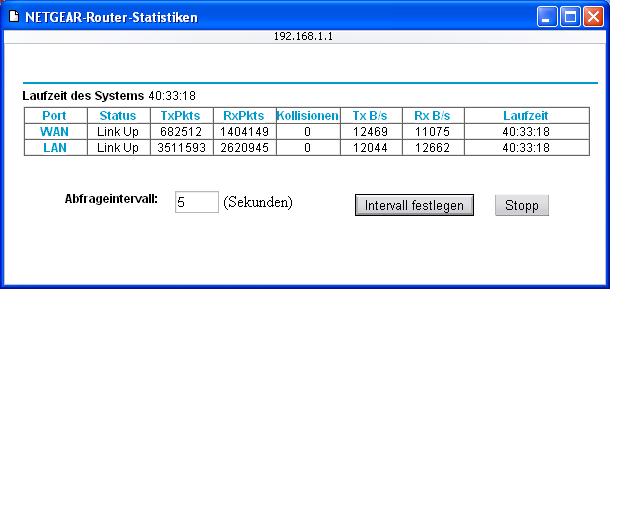640x512 pixels.
Task: Select the Status column header
Action: click(x=118, y=116)
